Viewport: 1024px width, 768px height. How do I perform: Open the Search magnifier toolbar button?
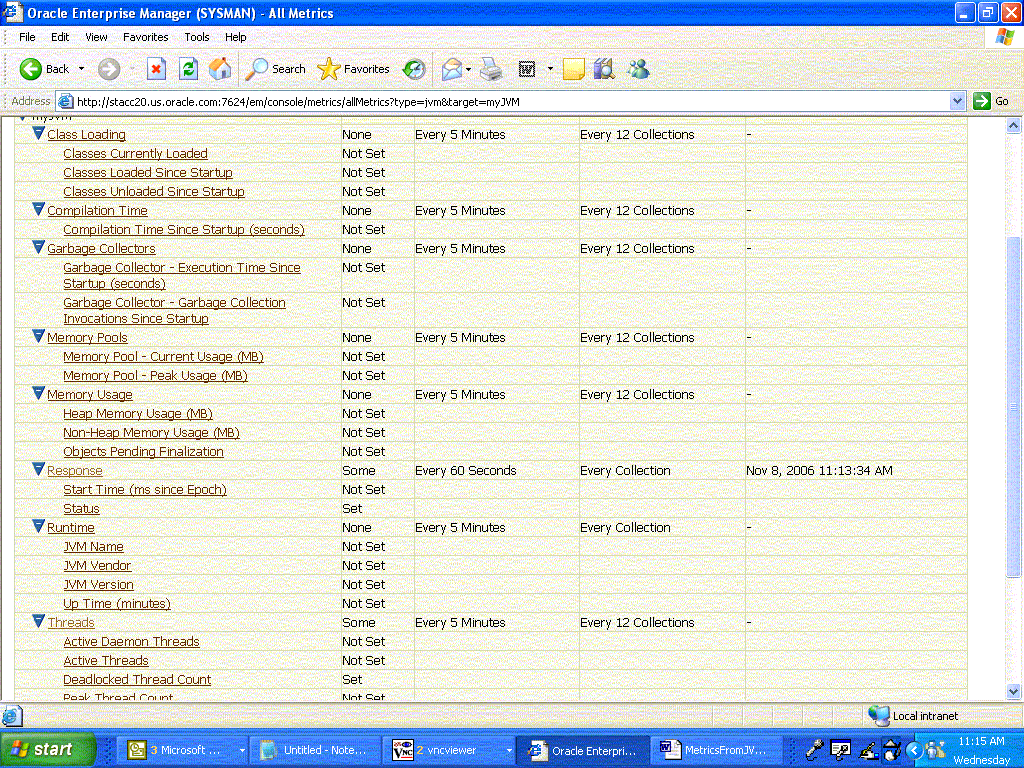[x=276, y=69]
